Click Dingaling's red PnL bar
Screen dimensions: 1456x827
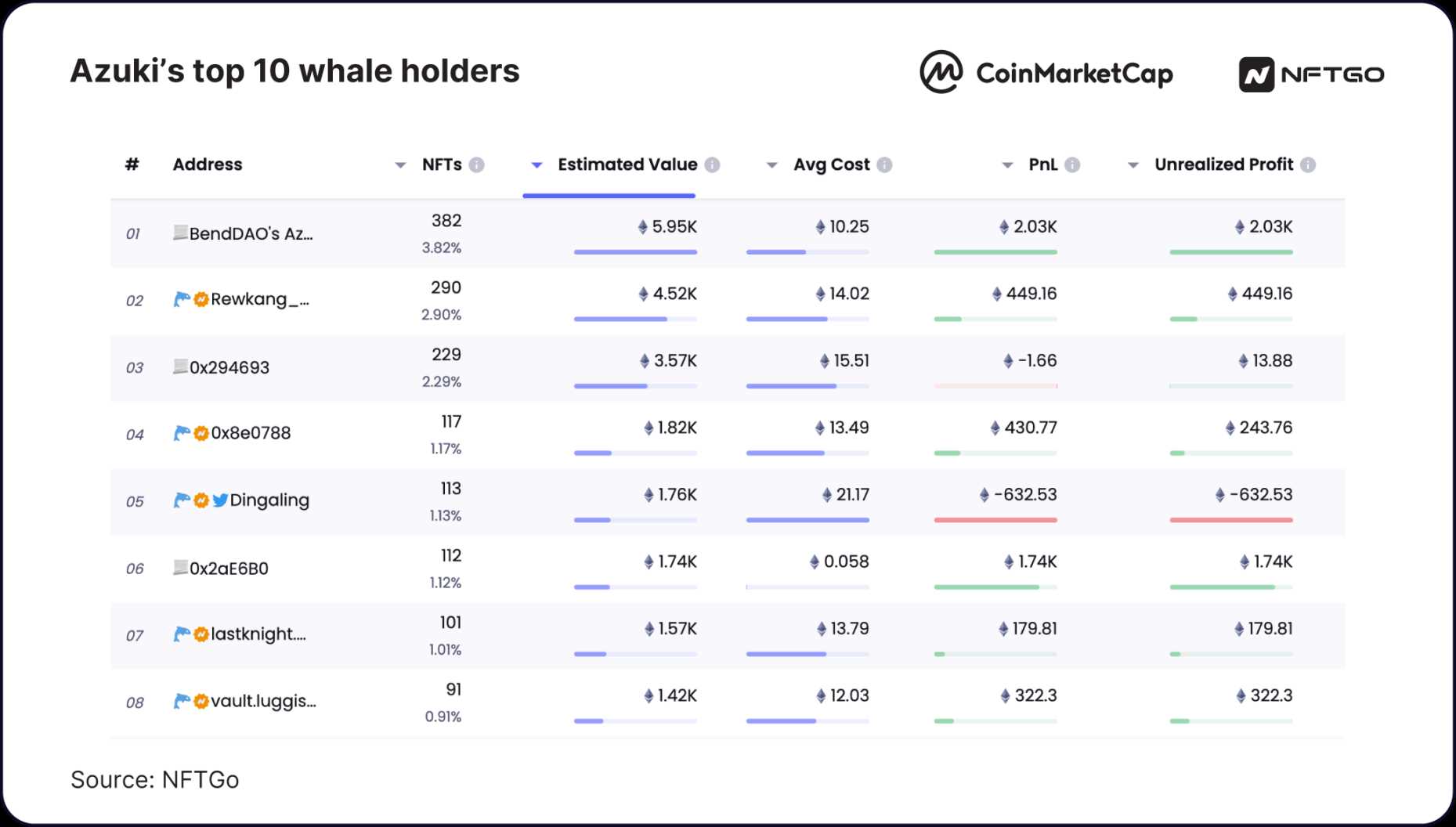[995, 520]
